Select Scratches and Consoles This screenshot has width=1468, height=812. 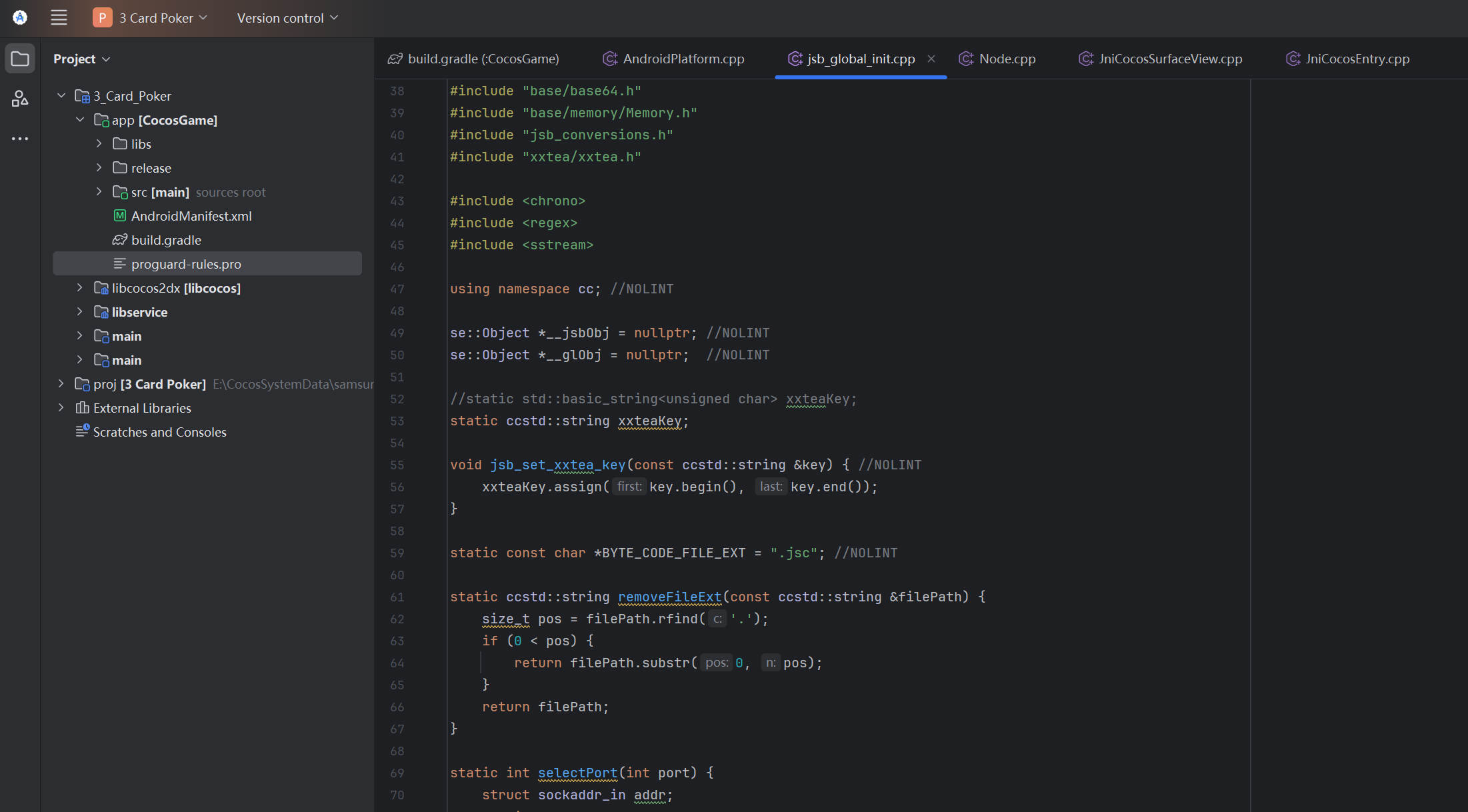[x=159, y=432]
